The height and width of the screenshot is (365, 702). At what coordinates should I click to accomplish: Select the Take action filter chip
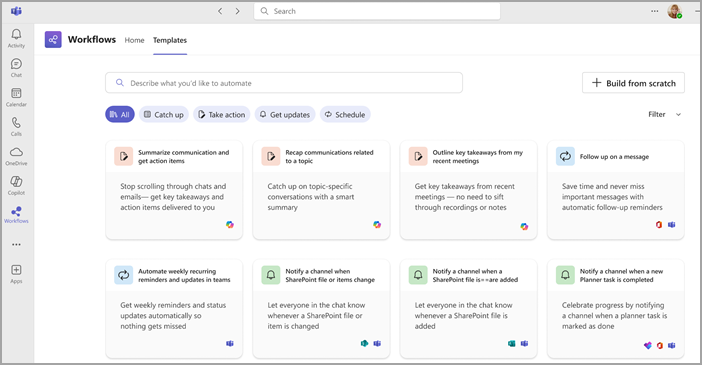pos(222,115)
